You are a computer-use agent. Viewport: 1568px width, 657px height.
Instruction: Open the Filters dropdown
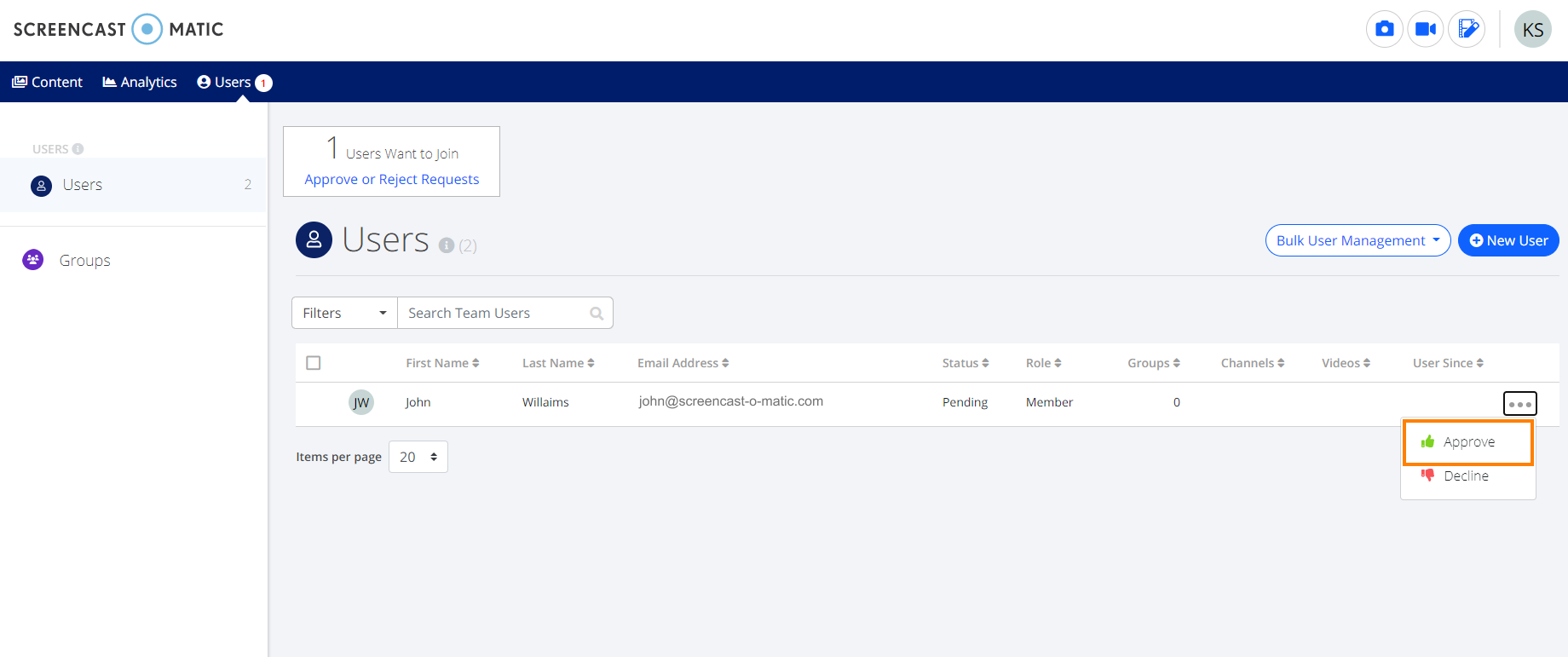[x=344, y=313]
